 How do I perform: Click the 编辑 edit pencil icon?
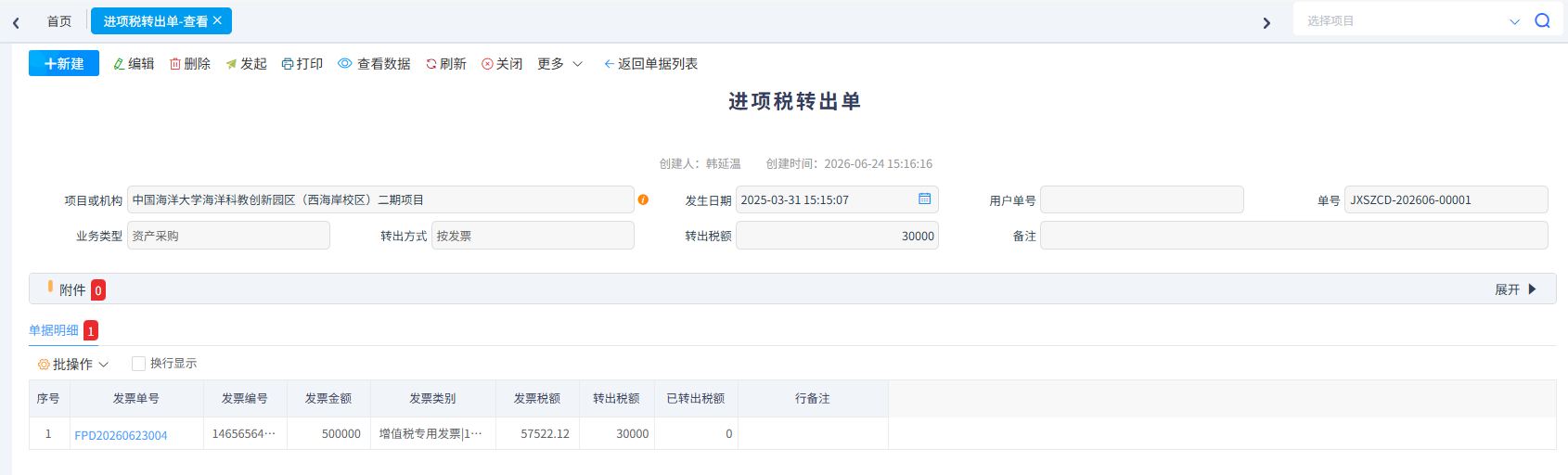tap(119, 64)
